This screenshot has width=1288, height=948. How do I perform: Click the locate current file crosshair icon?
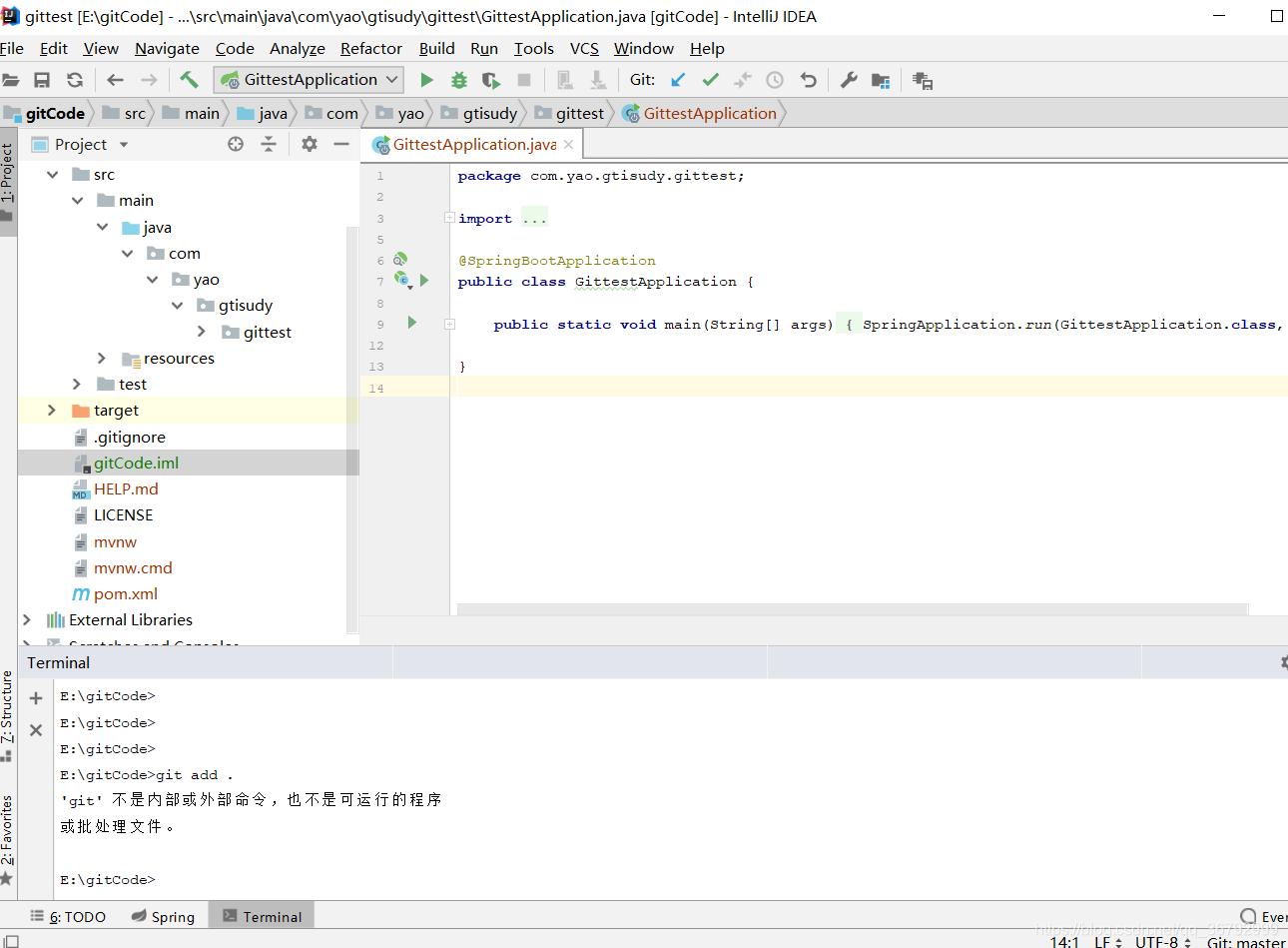[x=236, y=144]
